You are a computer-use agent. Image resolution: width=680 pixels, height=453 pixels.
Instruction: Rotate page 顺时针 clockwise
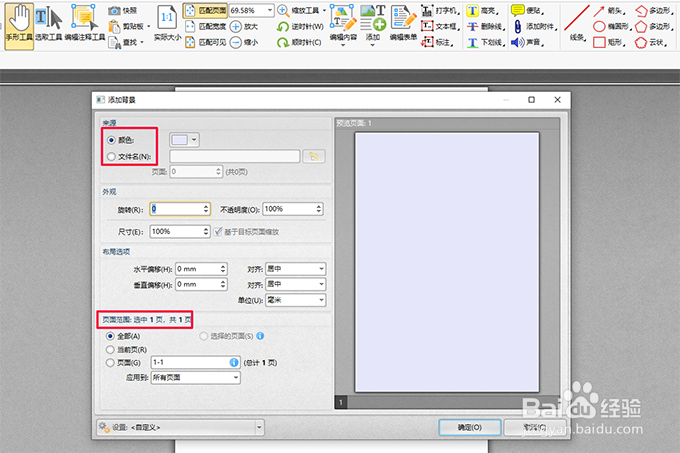299,42
